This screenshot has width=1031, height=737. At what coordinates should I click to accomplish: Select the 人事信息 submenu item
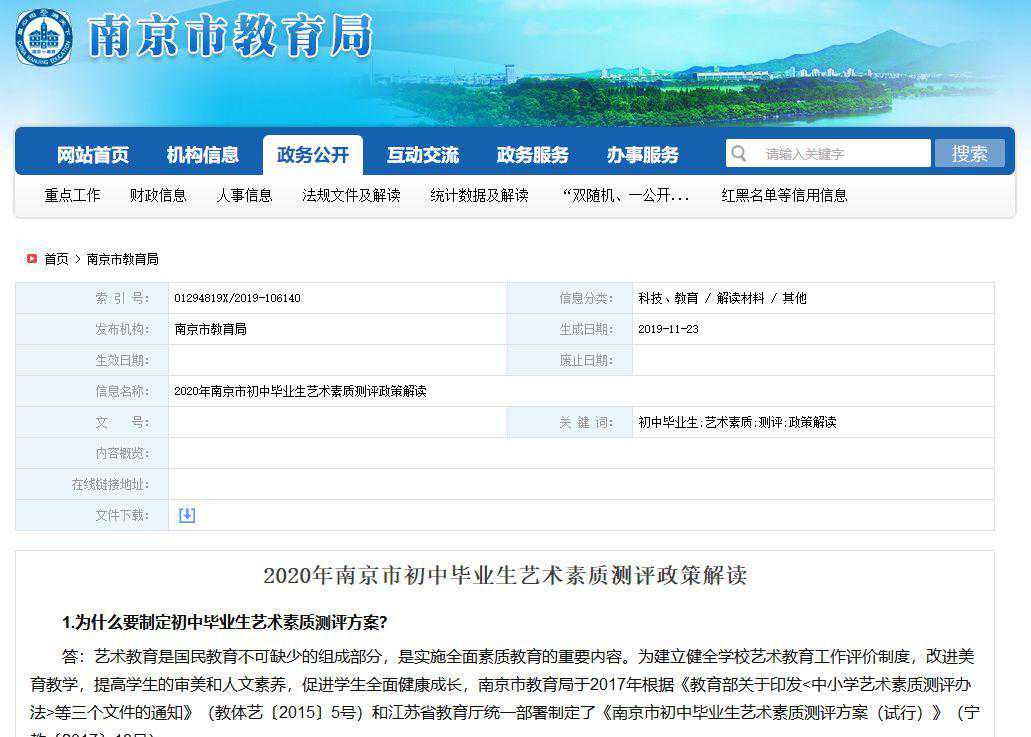[x=246, y=196]
